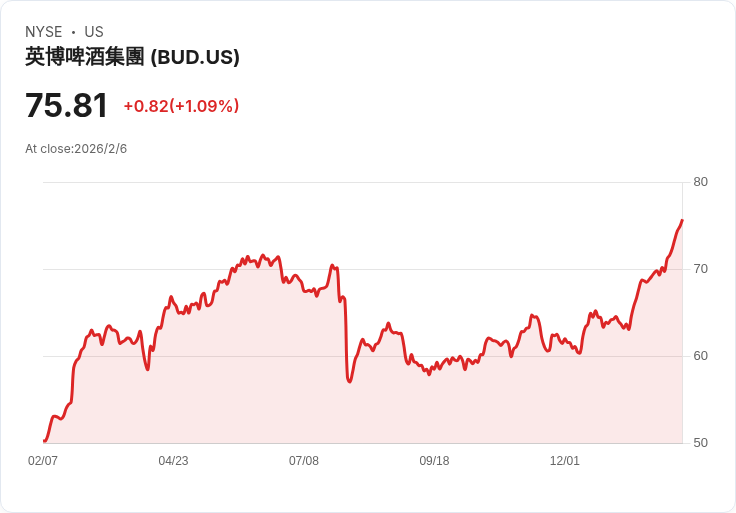Select the 12/01 x-axis date label

click(565, 461)
